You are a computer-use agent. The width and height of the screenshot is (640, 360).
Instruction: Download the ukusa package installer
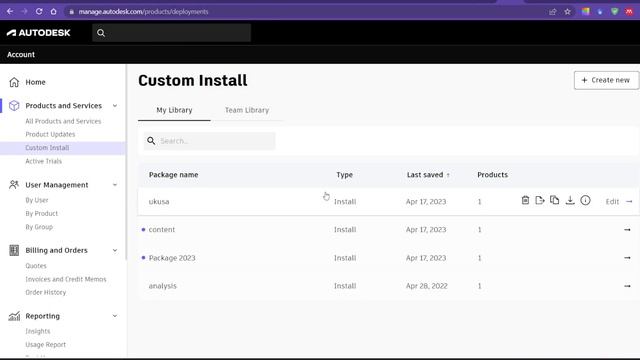pyautogui.click(x=570, y=200)
